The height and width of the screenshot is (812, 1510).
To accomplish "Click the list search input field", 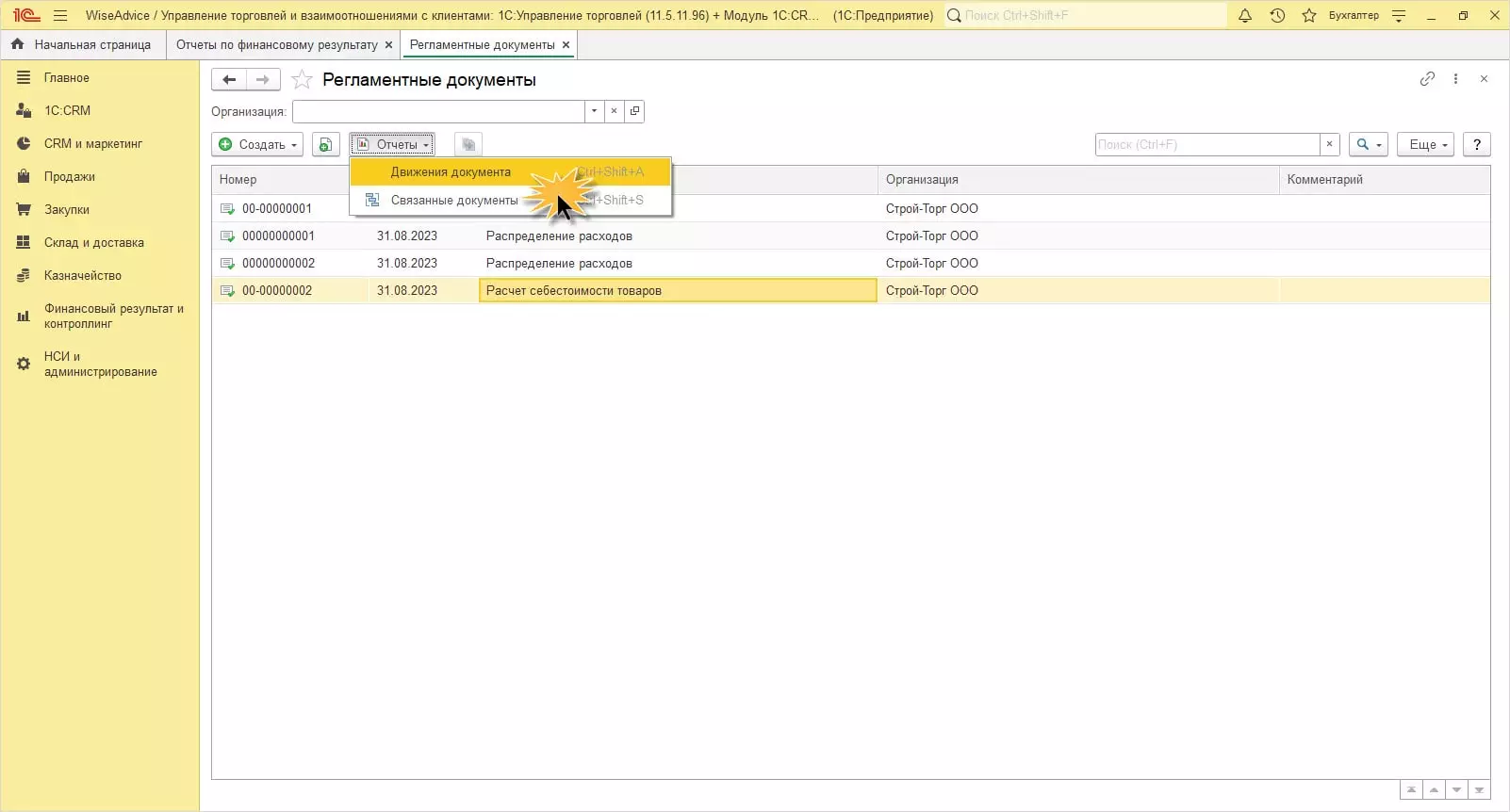I will (1206, 144).
